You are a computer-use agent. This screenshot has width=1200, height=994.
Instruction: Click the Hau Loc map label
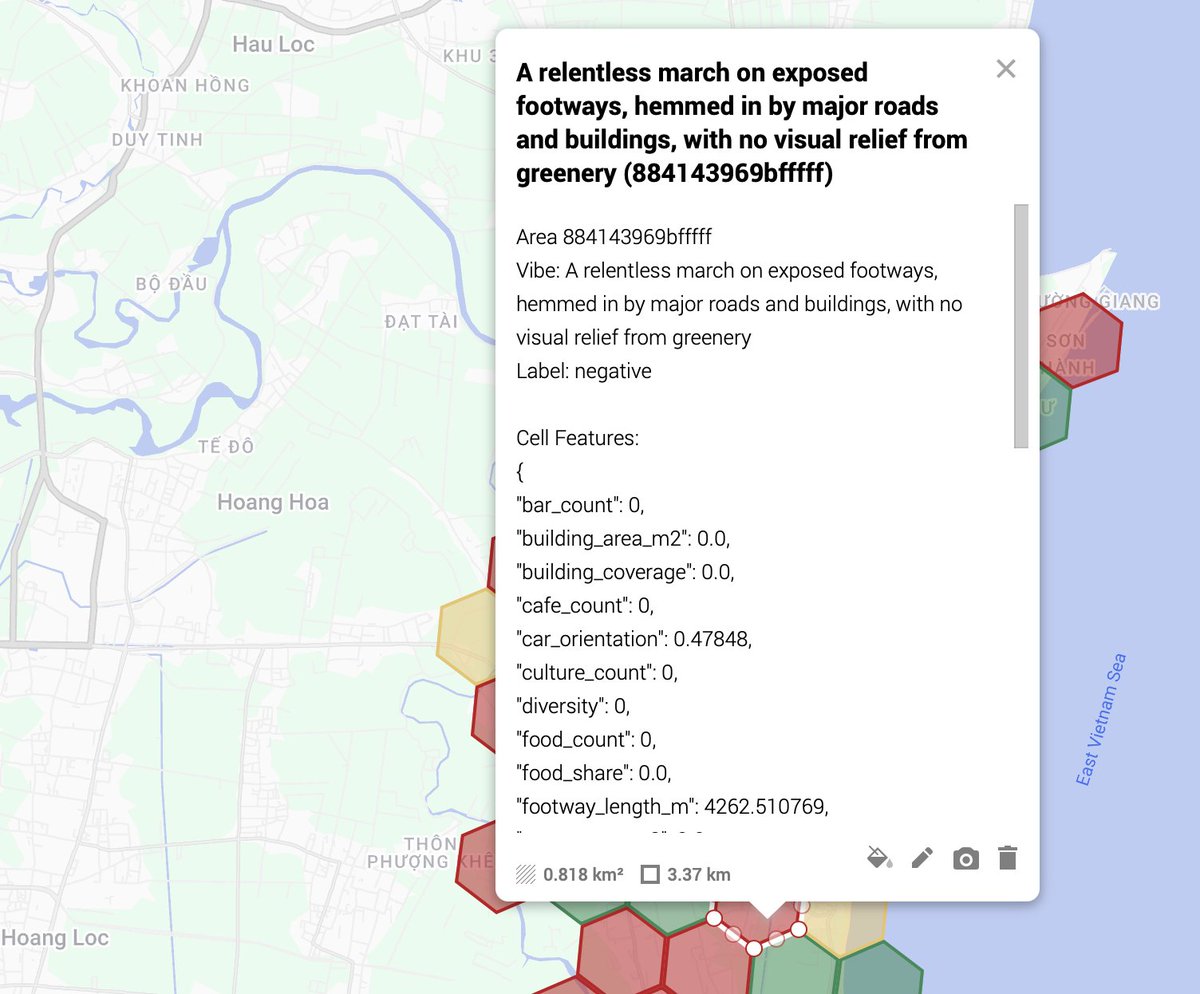coord(274,44)
